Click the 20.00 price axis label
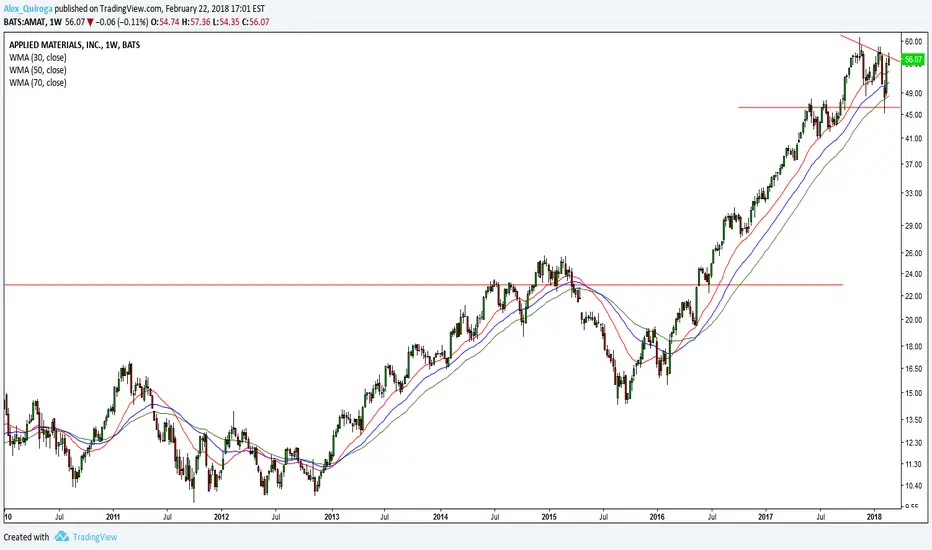The width and height of the screenshot is (932, 550). (912, 320)
